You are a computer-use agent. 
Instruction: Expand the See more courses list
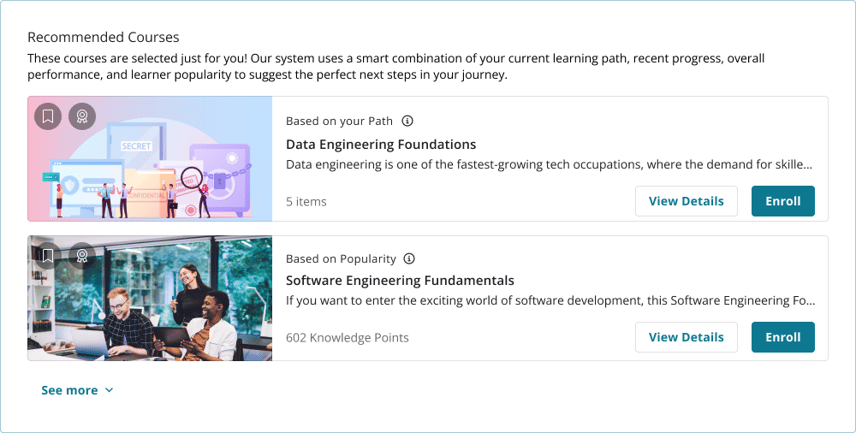pos(77,390)
